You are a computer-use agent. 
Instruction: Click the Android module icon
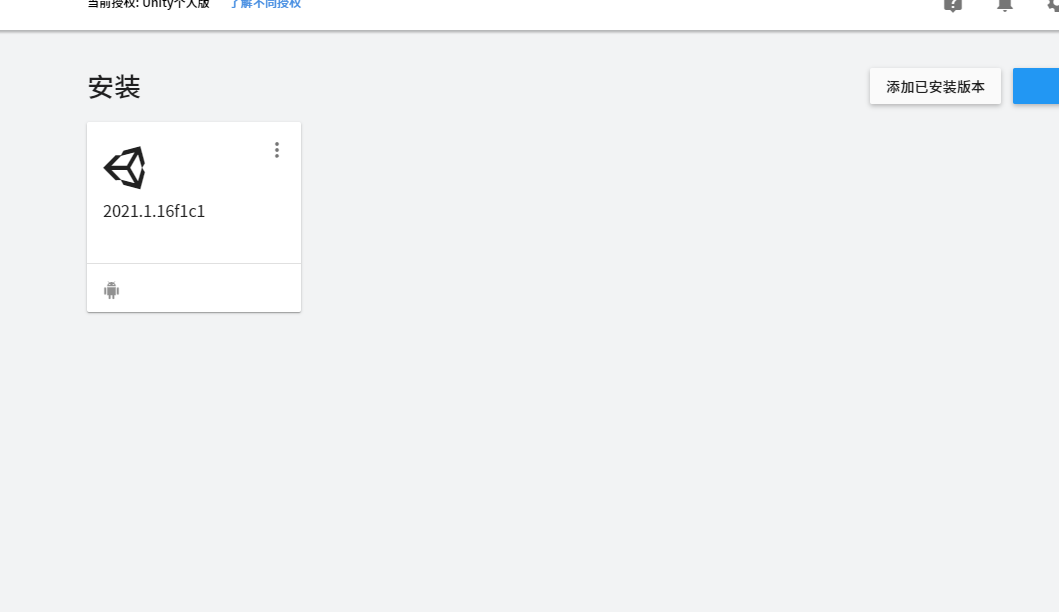pyautogui.click(x=111, y=290)
